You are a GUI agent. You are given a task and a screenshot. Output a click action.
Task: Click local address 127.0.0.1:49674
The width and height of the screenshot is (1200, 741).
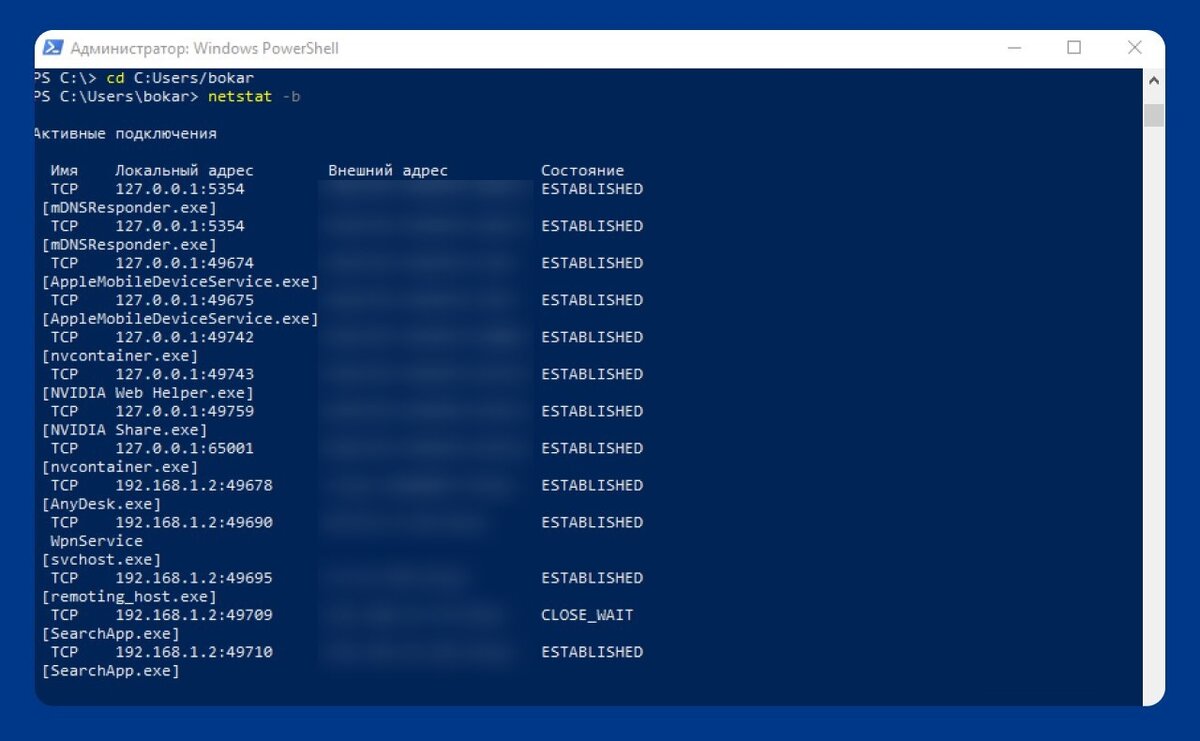pyautogui.click(x=184, y=263)
